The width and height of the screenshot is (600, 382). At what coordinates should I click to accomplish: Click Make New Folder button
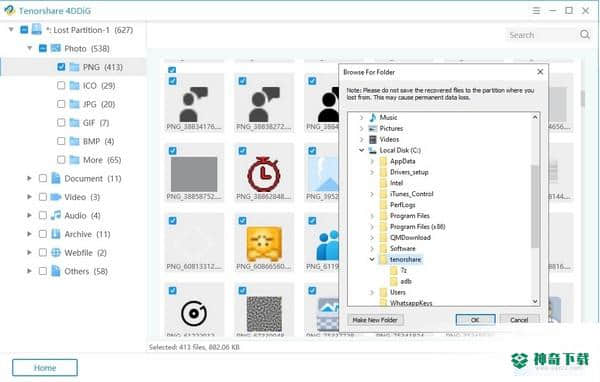[375, 320]
